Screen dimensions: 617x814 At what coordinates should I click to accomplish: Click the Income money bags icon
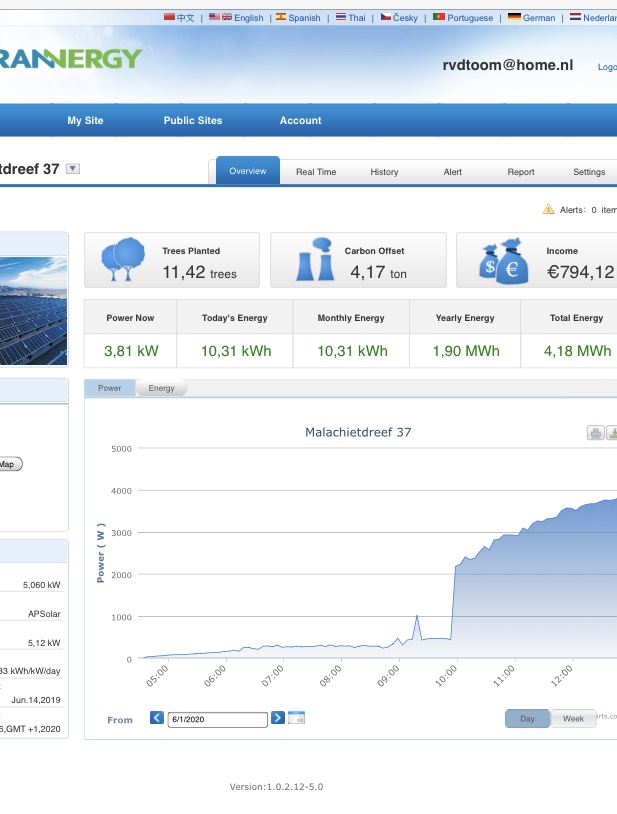click(503, 261)
